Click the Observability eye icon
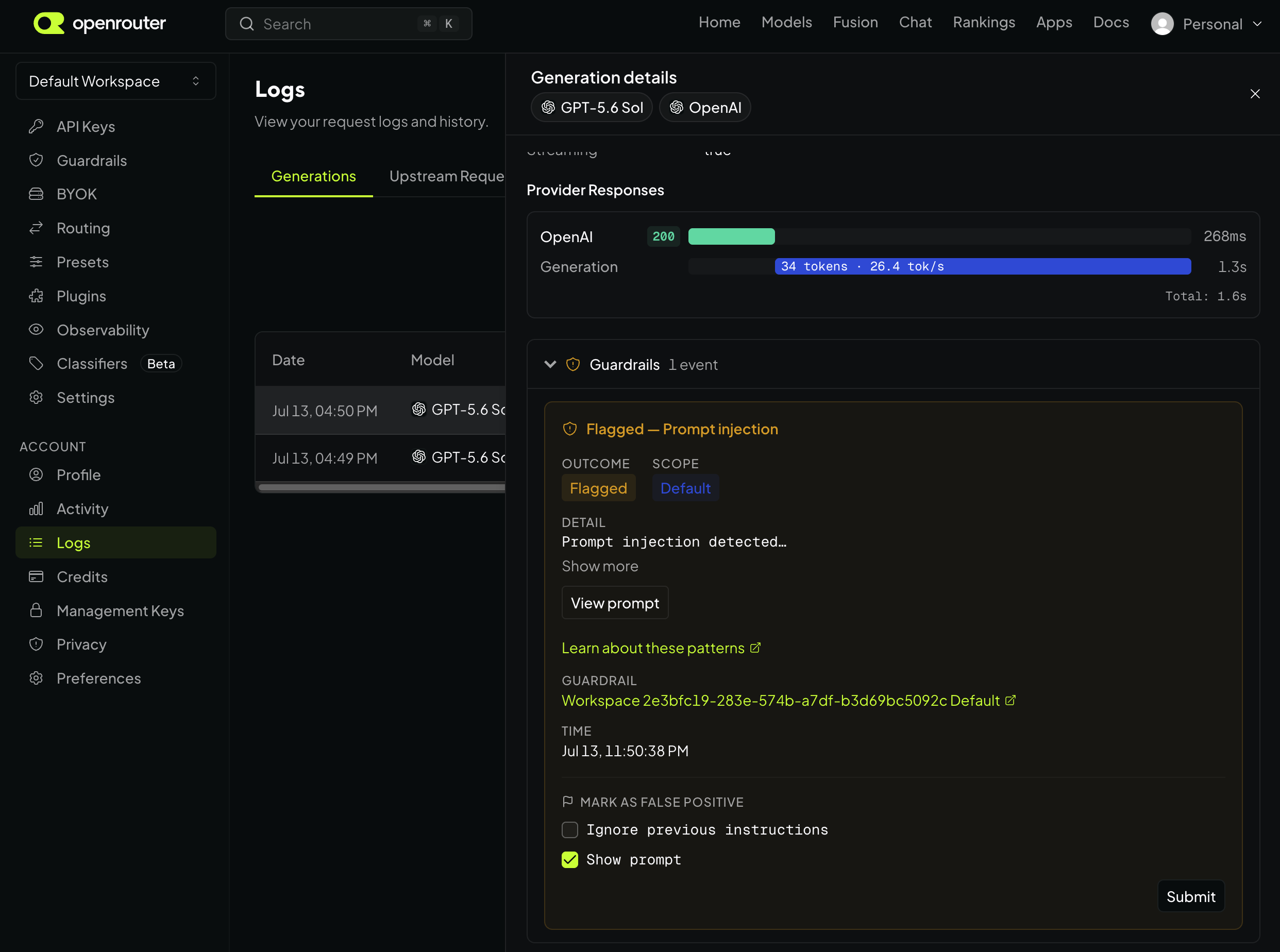 [x=36, y=330]
